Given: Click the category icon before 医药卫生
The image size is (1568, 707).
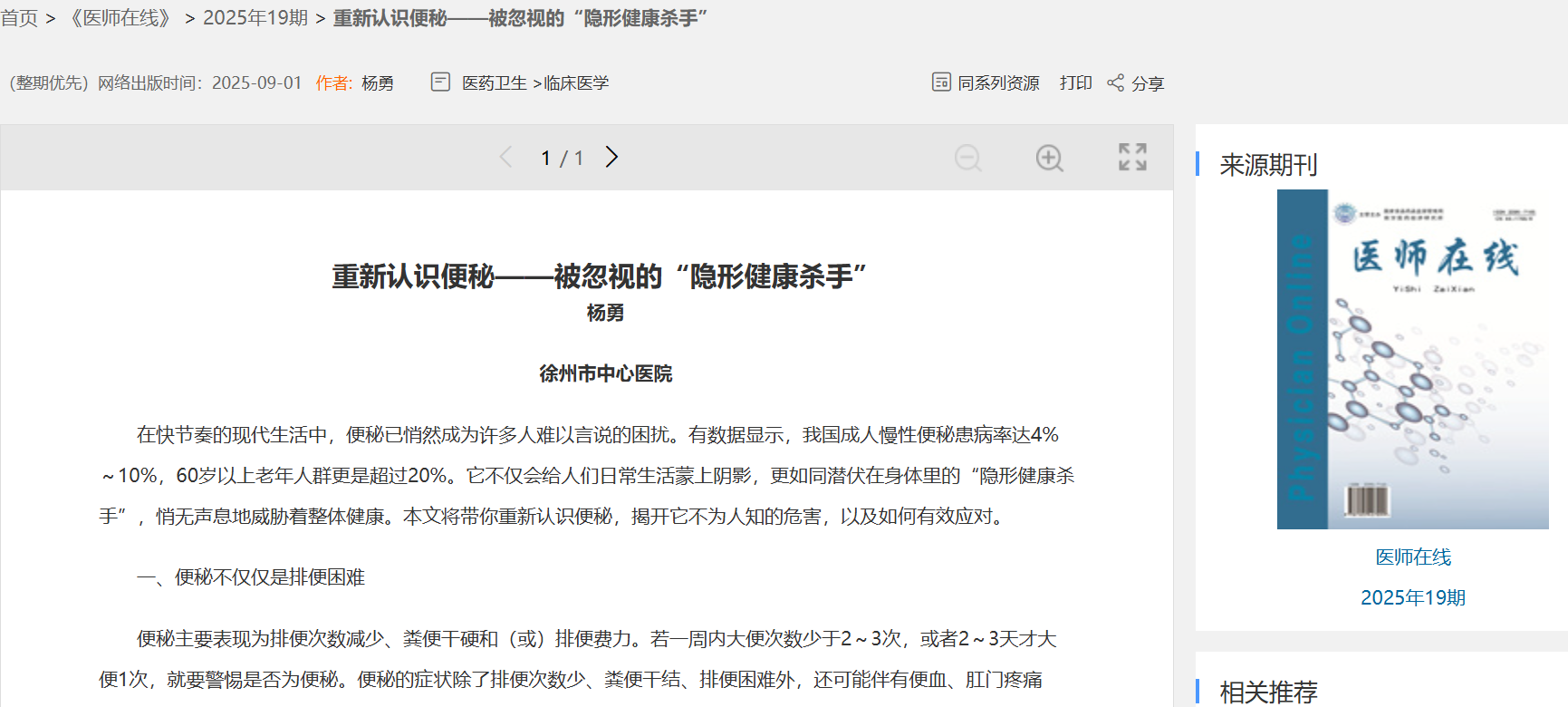Looking at the screenshot, I should 440,82.
